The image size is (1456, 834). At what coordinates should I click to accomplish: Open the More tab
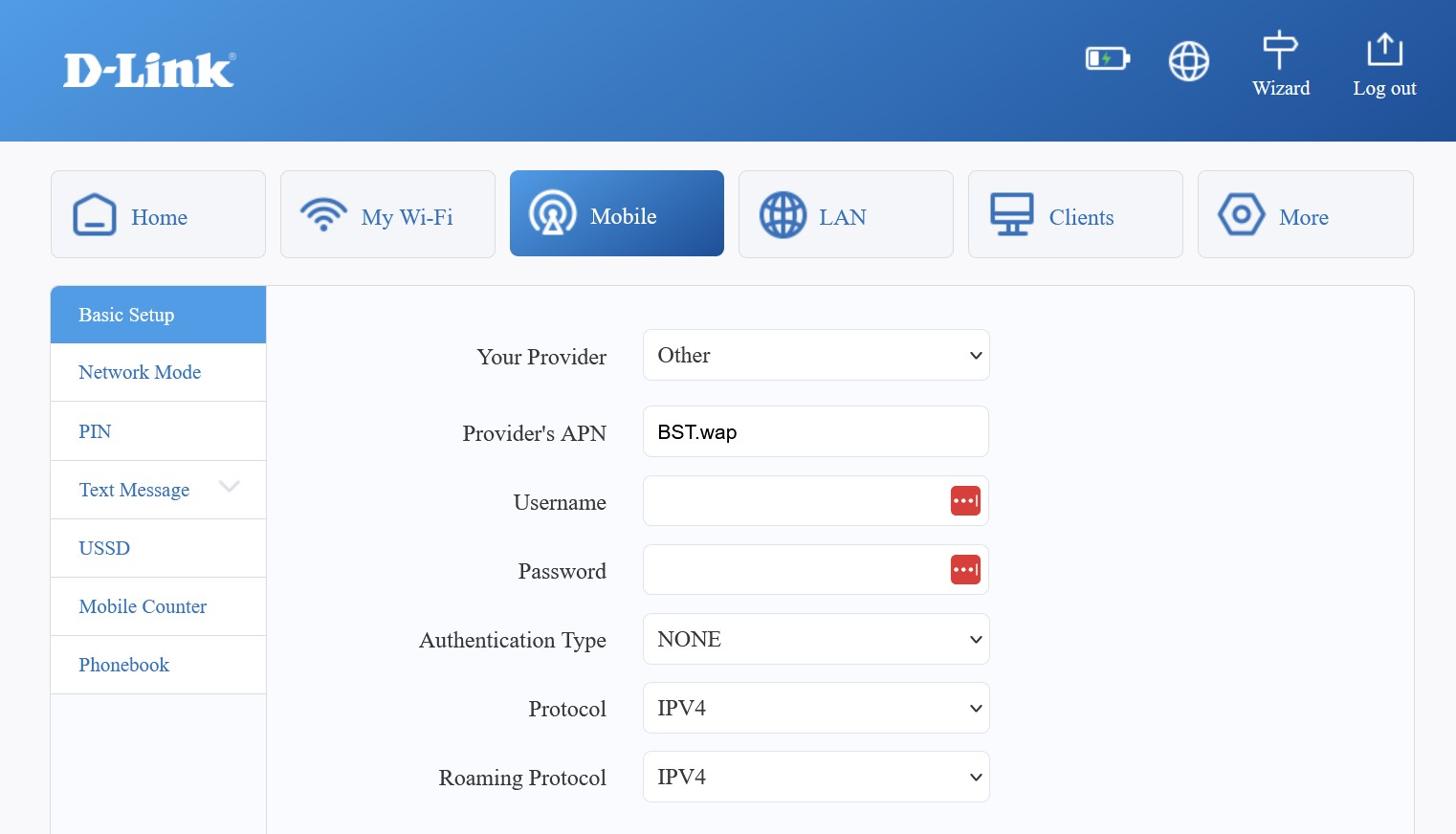1305,215
